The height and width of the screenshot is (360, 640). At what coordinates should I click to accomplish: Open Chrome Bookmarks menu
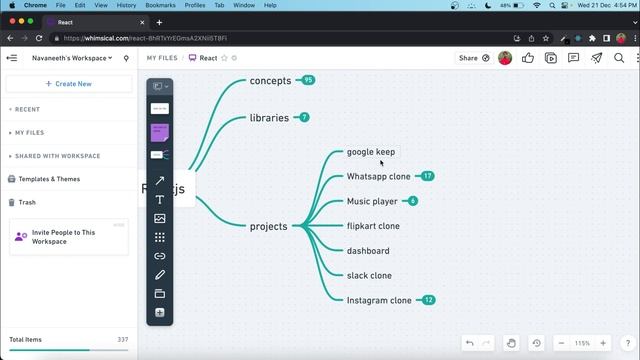click(x=160, y=5)
